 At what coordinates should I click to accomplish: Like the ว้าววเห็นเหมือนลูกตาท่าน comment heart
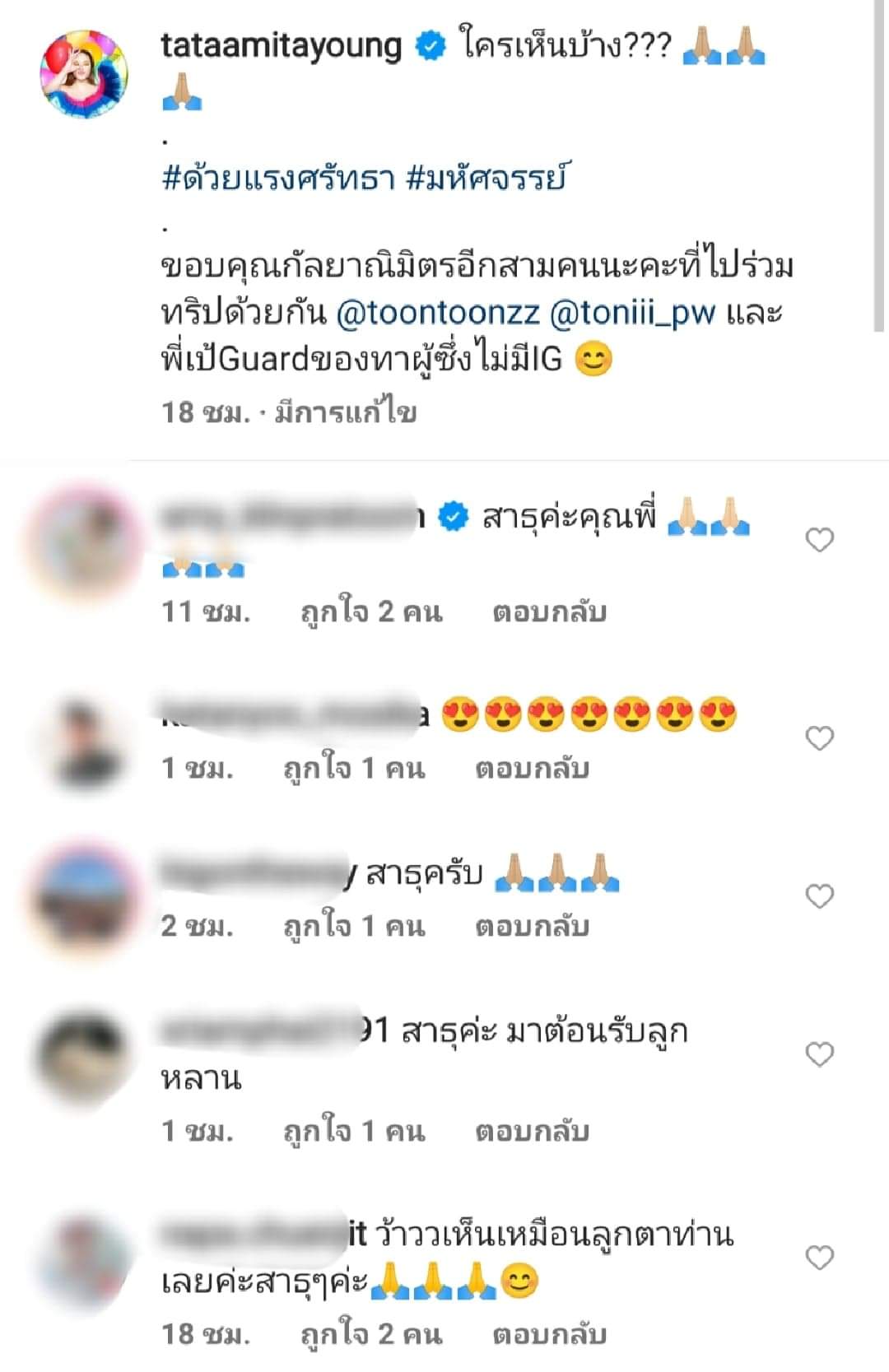[819, 1257]
